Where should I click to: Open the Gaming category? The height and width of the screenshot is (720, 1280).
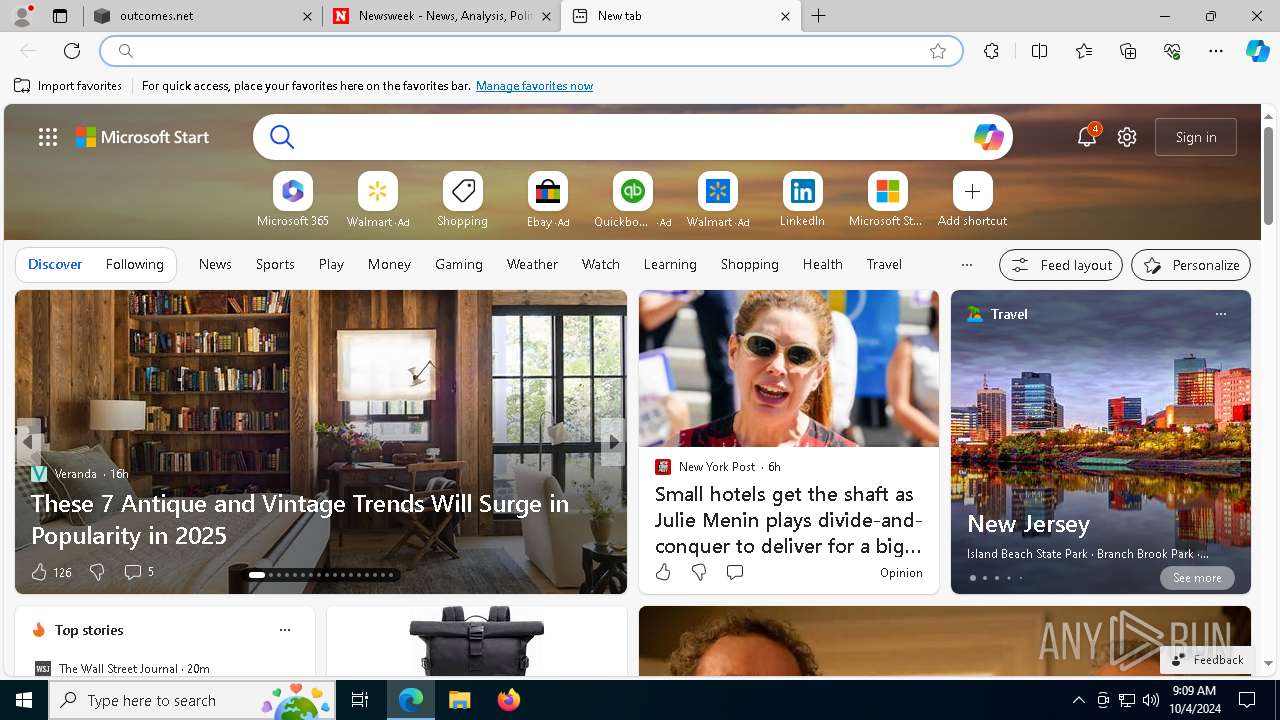coord(459,264)
